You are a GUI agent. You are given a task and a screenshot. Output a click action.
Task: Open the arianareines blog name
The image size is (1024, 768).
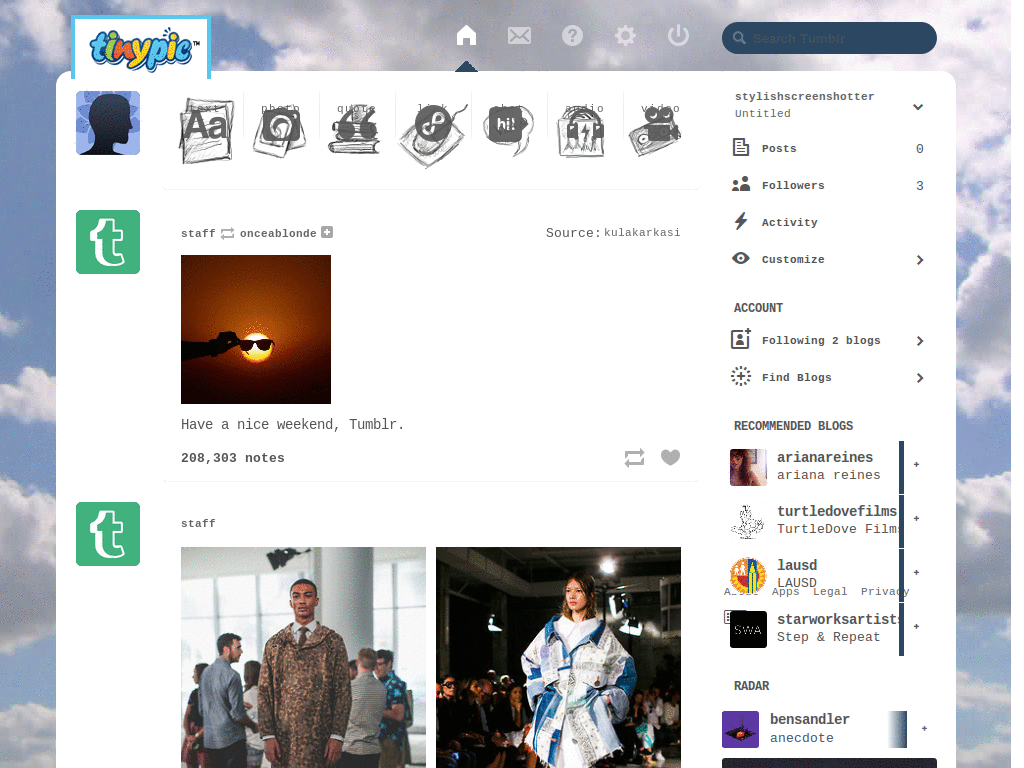click(825, 457)
